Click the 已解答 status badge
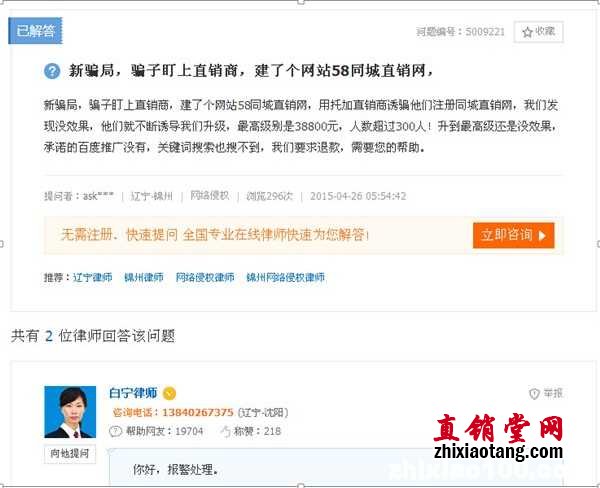Screen dimensions: 600x488 [x=35, y=31]
